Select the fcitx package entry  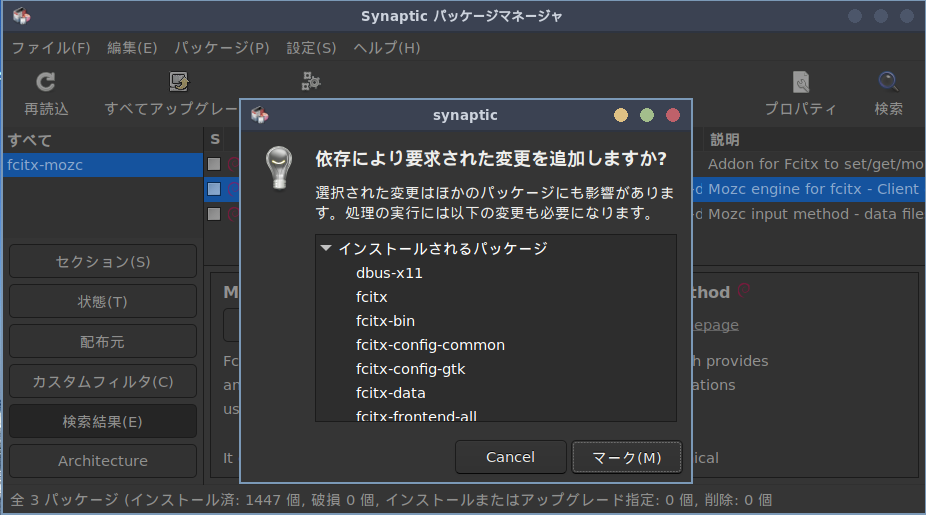coord(371,296)
